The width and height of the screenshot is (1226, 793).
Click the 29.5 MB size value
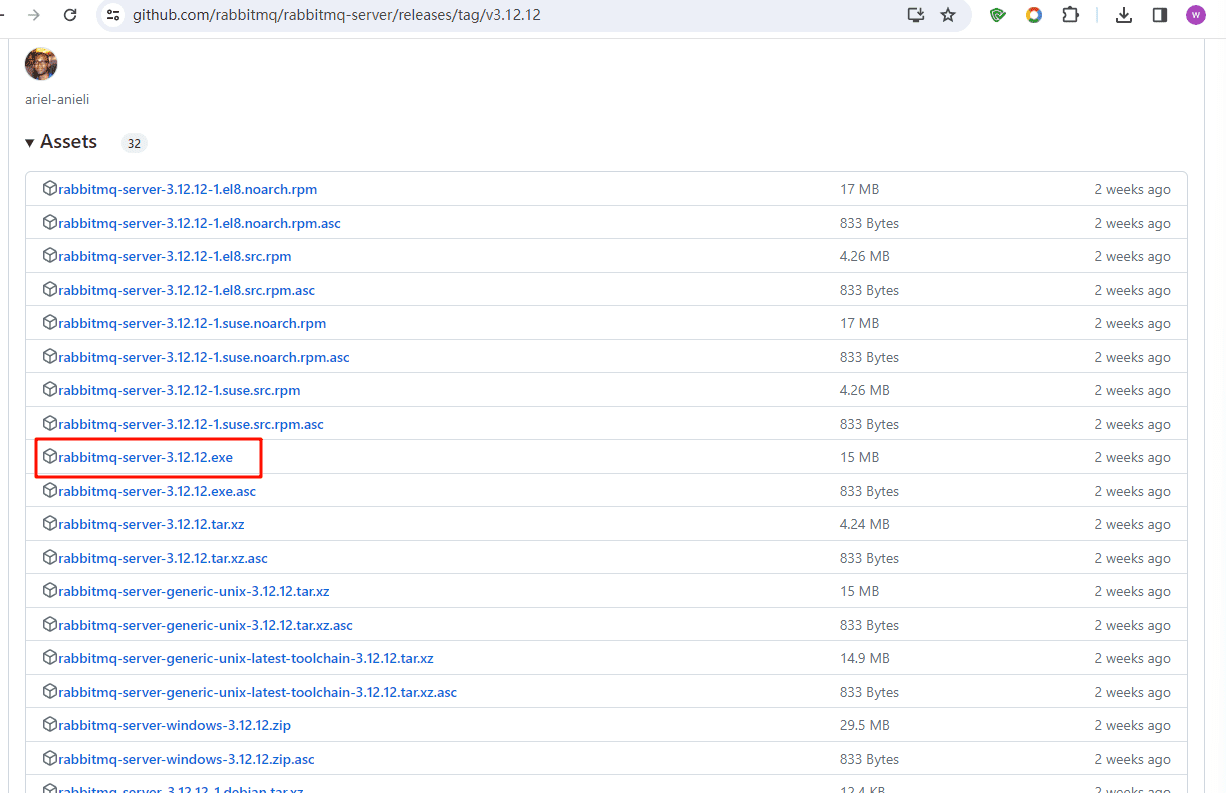pyautogui.click(x=864, y=725)
